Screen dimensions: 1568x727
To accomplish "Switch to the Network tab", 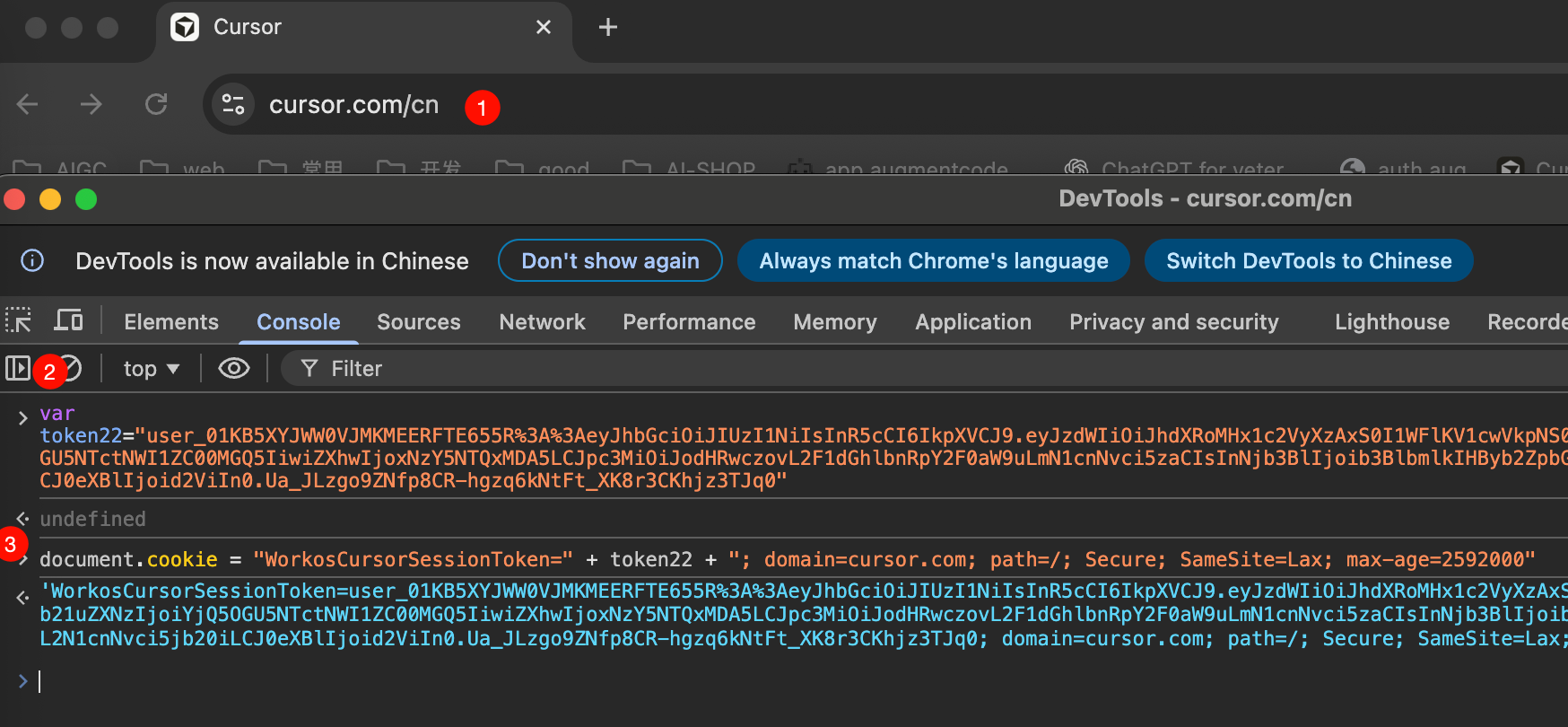I will click(x=542, y=322).
